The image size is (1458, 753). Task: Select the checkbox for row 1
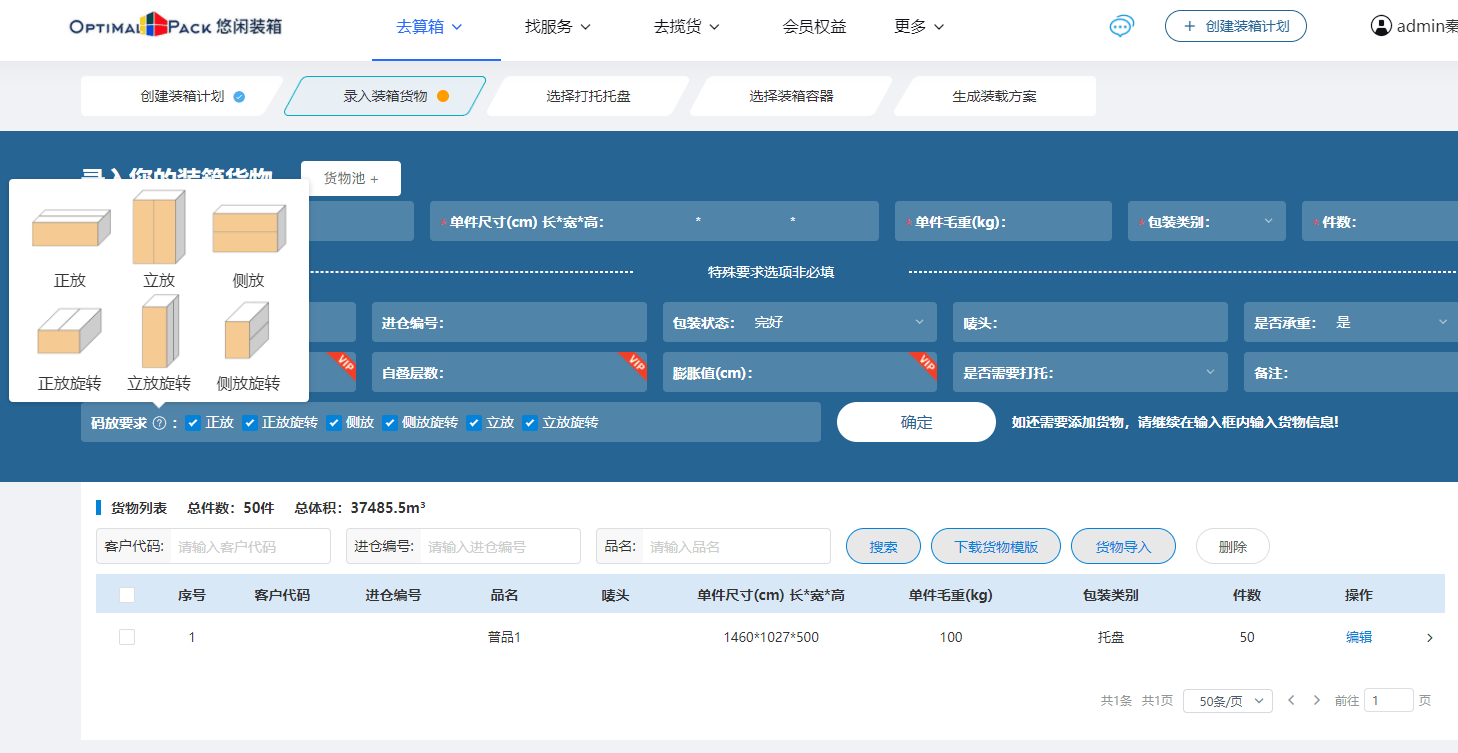[x=127, y=637]
